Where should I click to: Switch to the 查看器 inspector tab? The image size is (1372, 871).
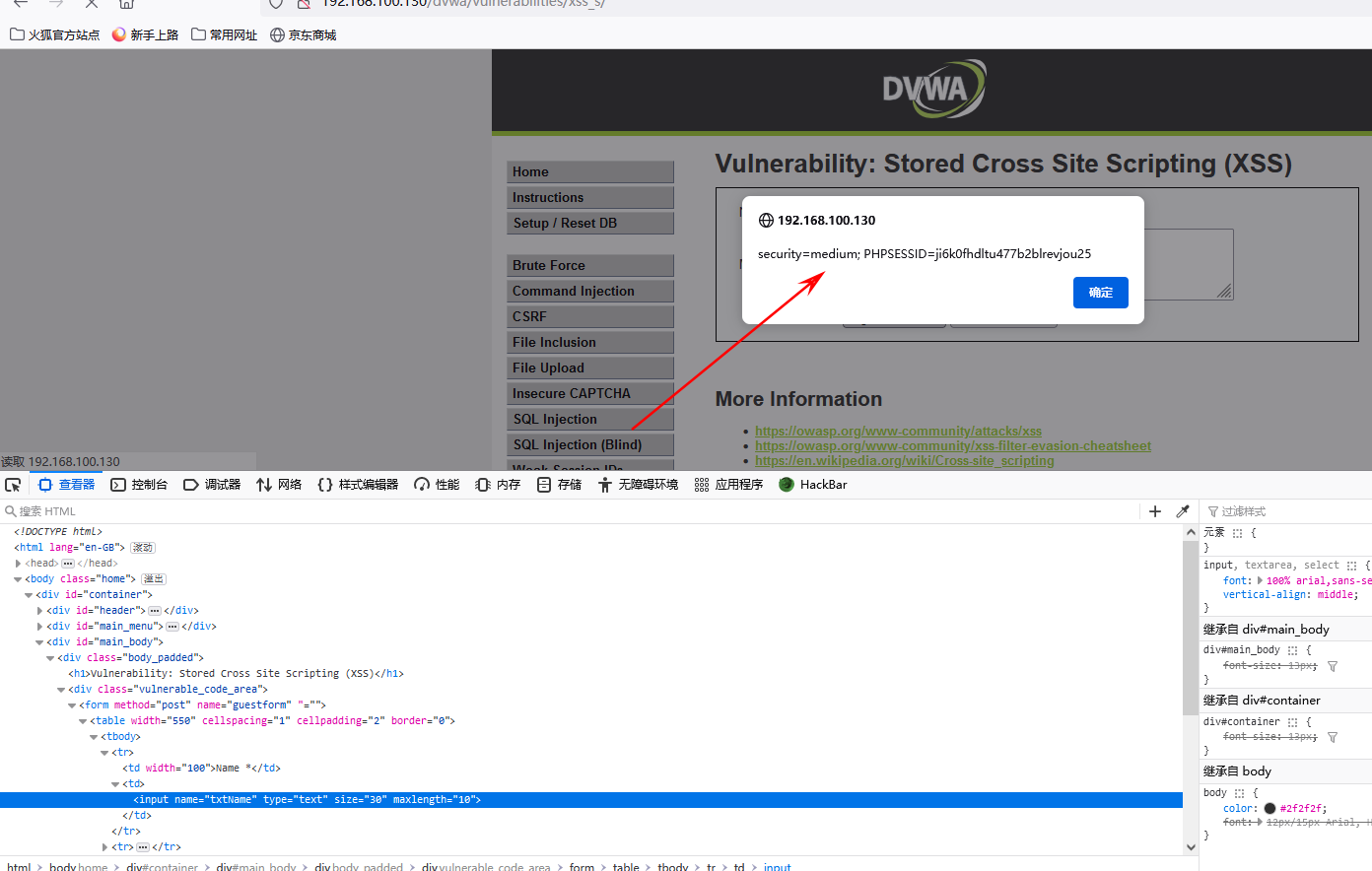tap(67, 485)
